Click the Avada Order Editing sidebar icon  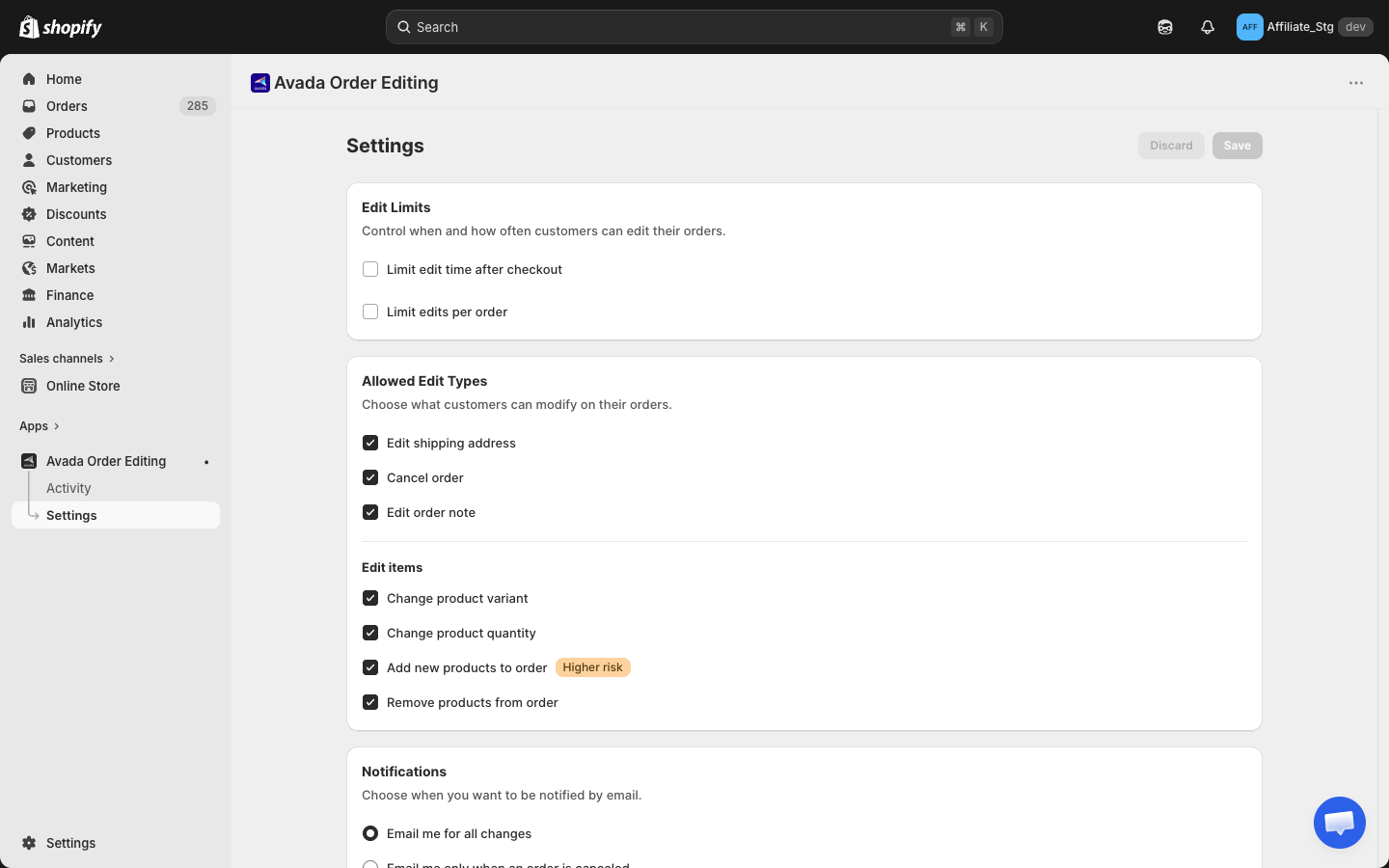(29, 461)
